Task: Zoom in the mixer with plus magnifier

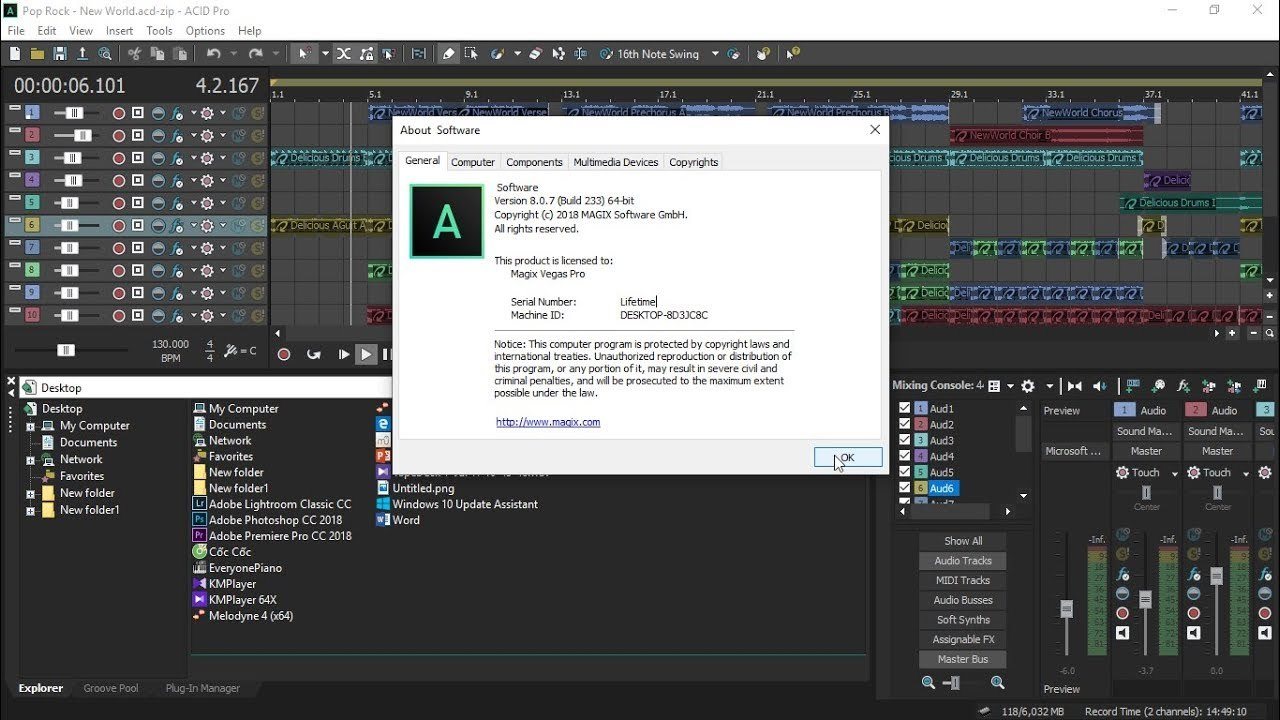Action: click(997, 682)
